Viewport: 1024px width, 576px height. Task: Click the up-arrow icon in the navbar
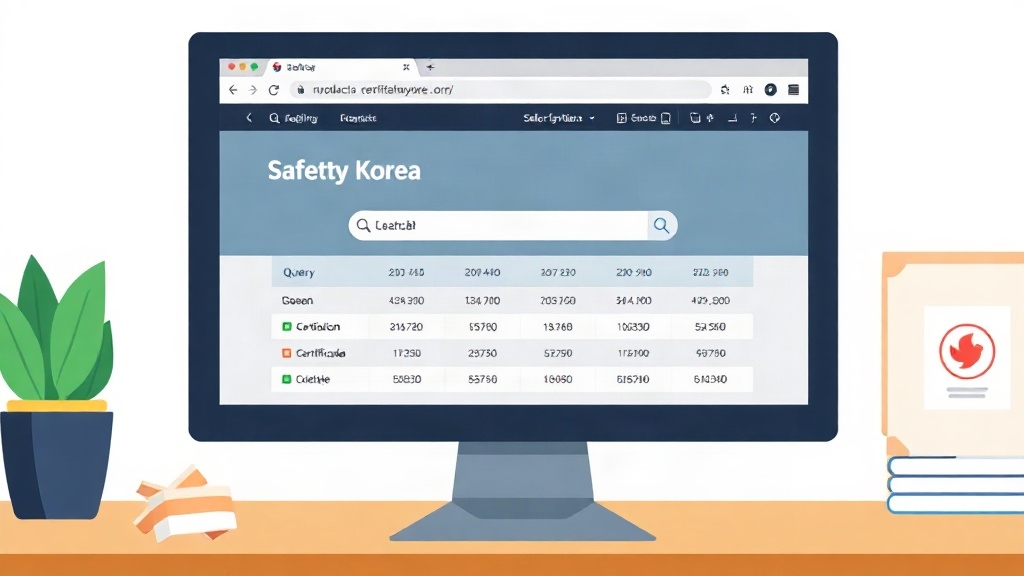[x=710, y=118]
